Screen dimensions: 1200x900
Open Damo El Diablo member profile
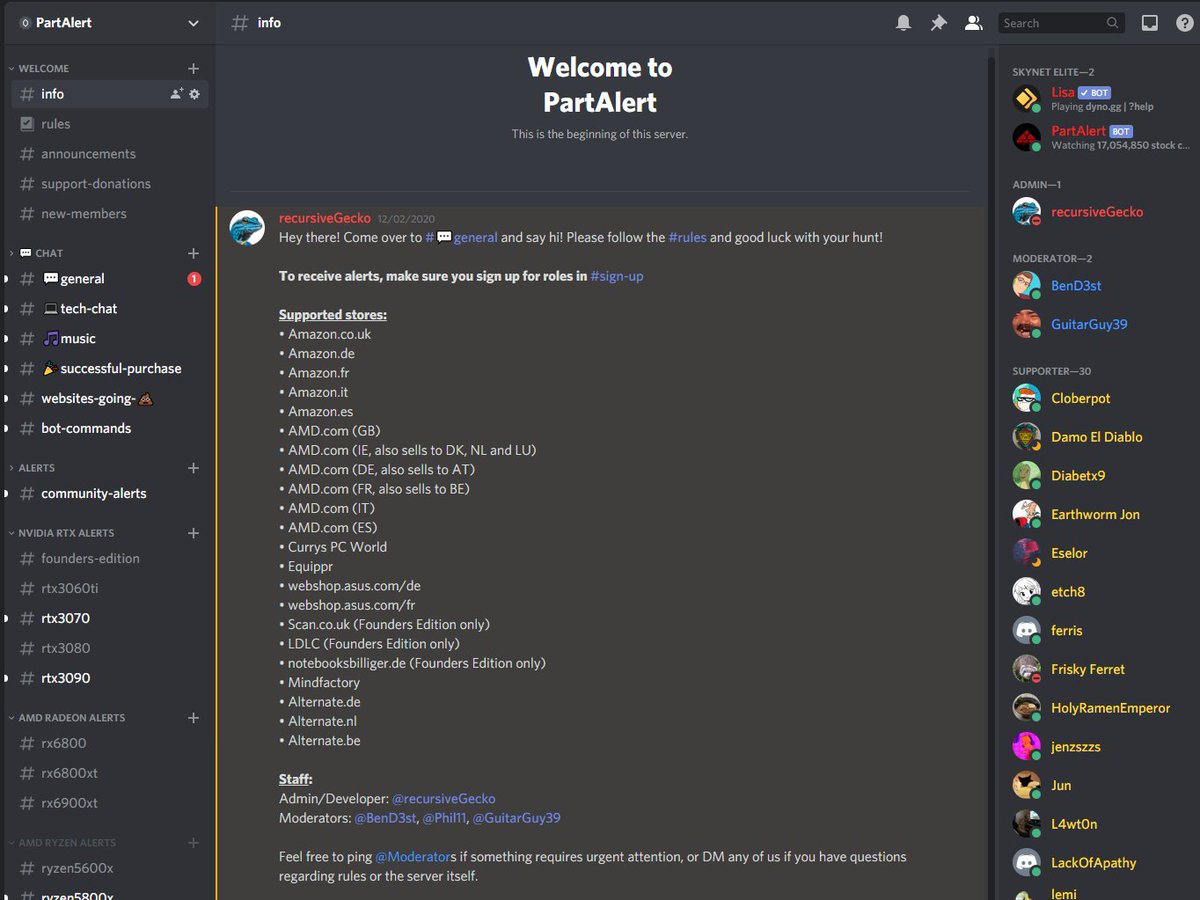pos(1099,438)
